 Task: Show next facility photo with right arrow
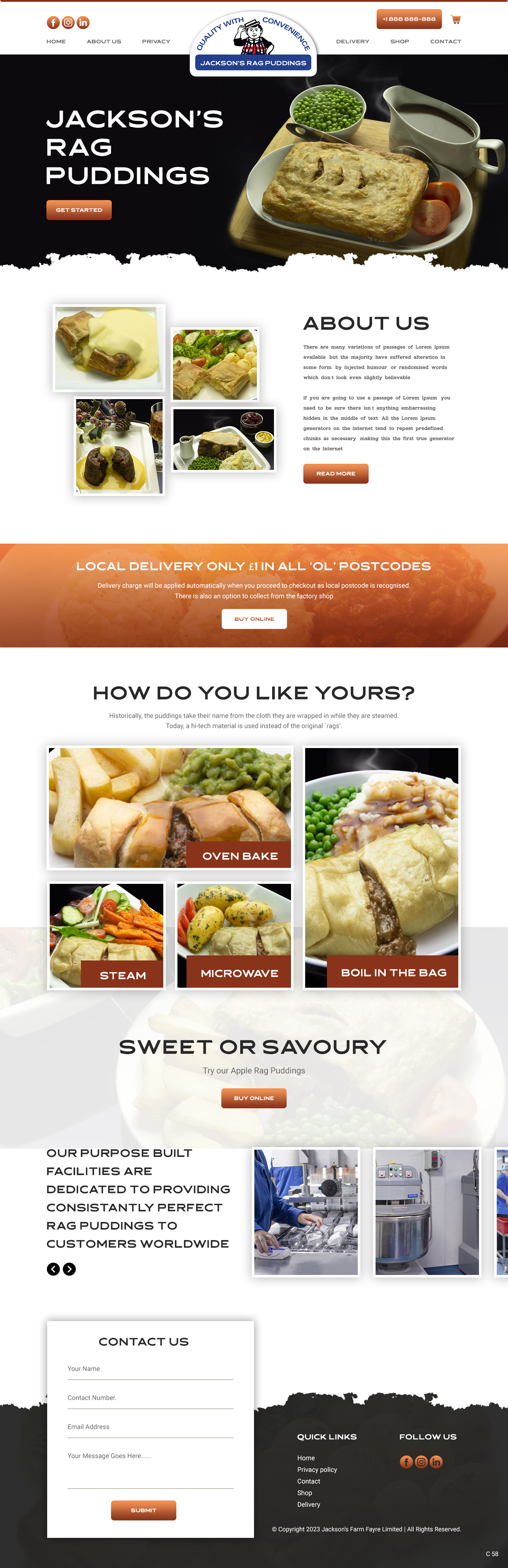[69, 1269]
